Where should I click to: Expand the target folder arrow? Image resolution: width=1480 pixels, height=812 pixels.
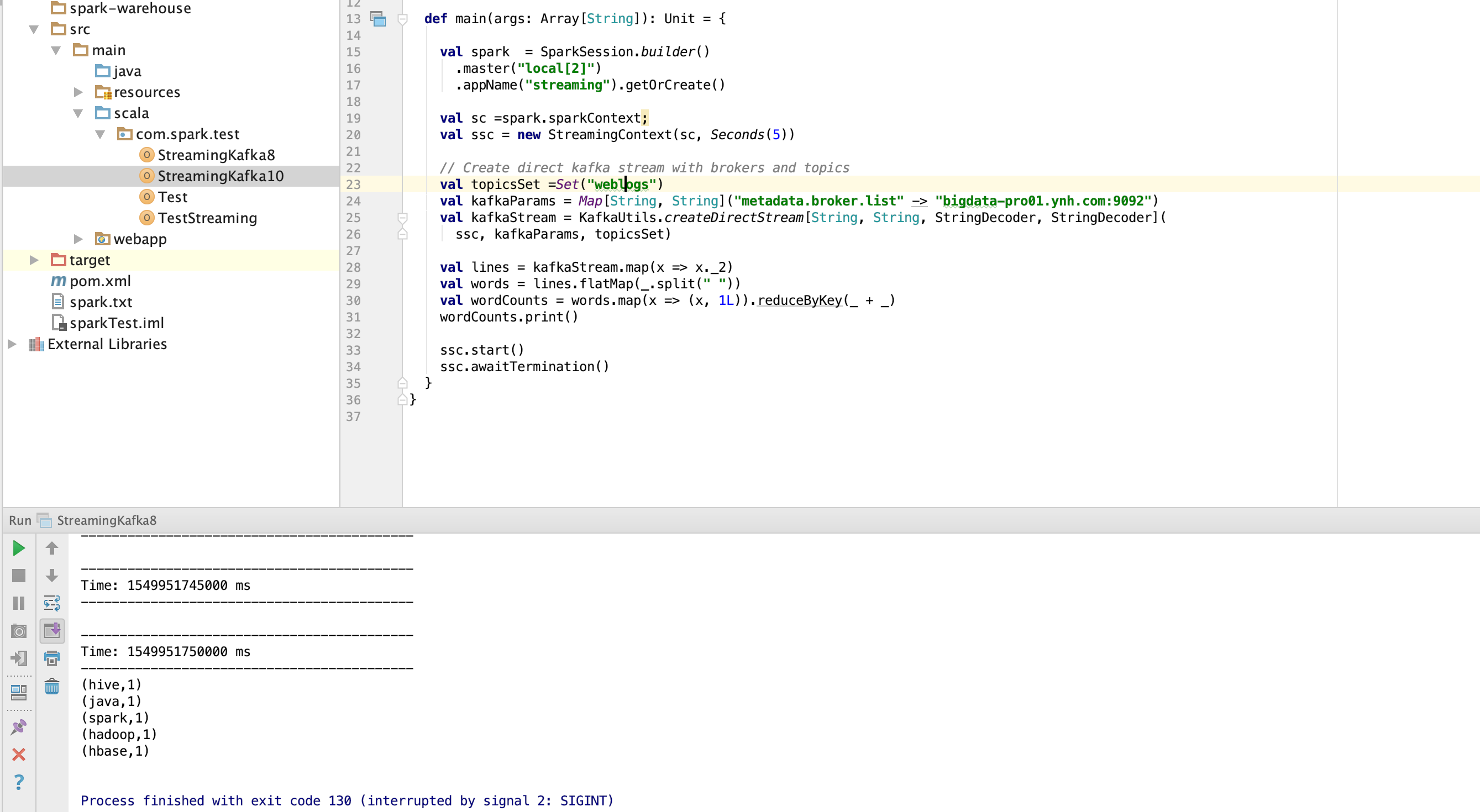coord(34,260)
